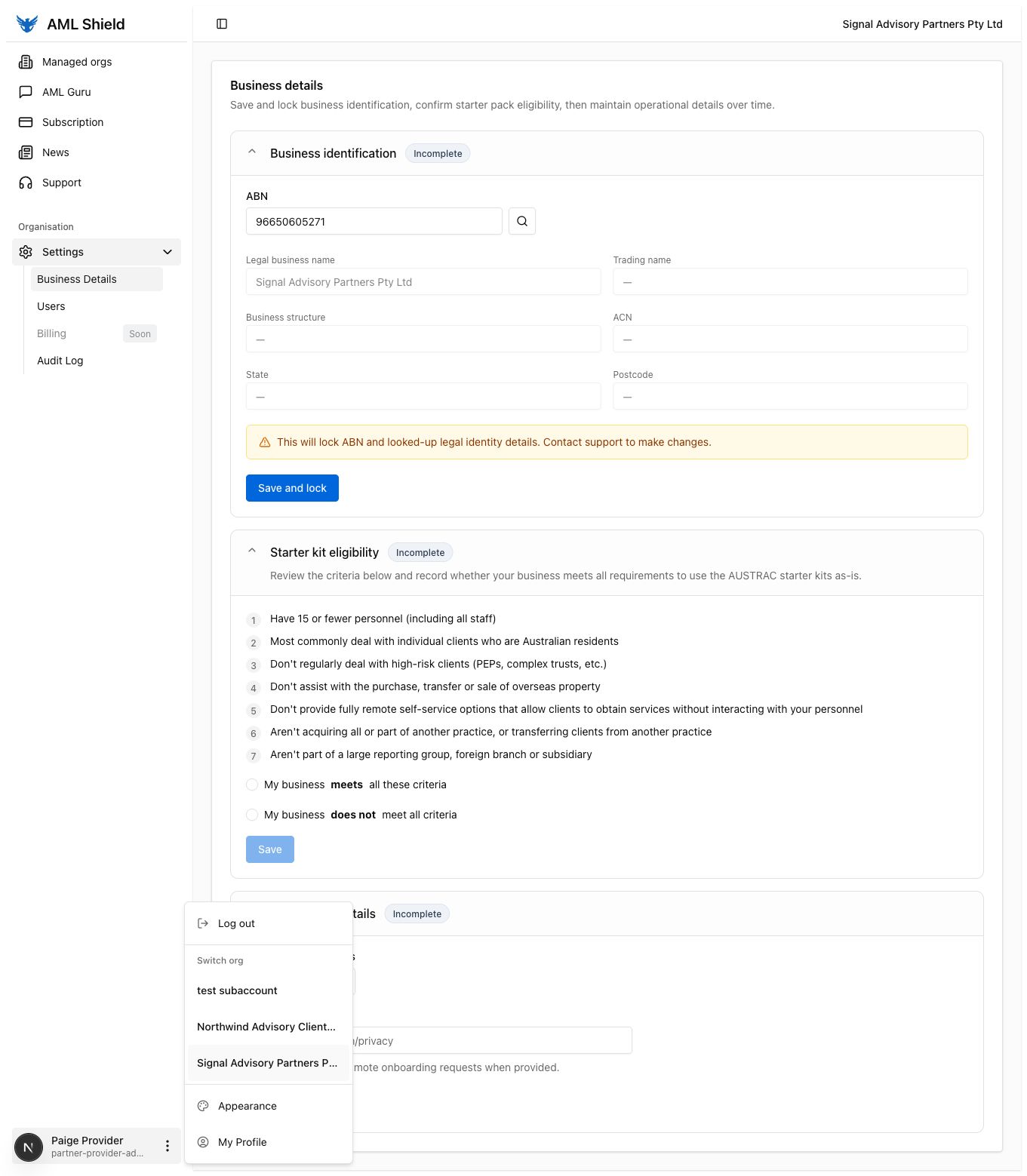
Task: Click the News newspaper icon
Action: [26, 152]
